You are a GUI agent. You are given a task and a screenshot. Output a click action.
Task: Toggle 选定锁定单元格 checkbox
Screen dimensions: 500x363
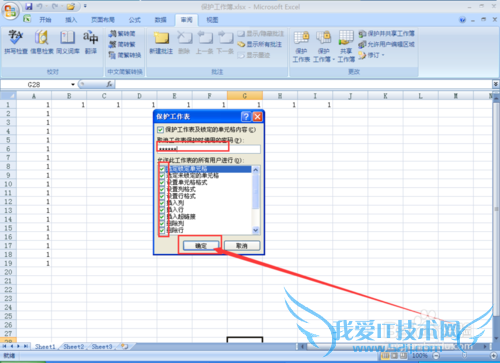click(x=162, y=169)
